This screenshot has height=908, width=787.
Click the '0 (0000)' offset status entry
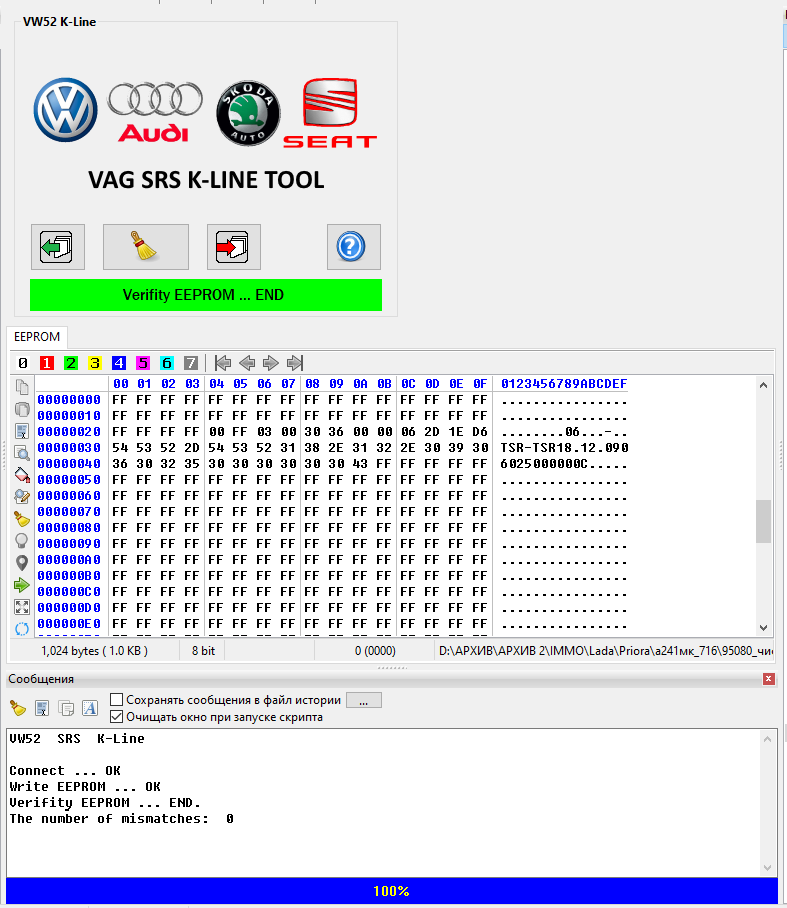[x=375, y=651]
